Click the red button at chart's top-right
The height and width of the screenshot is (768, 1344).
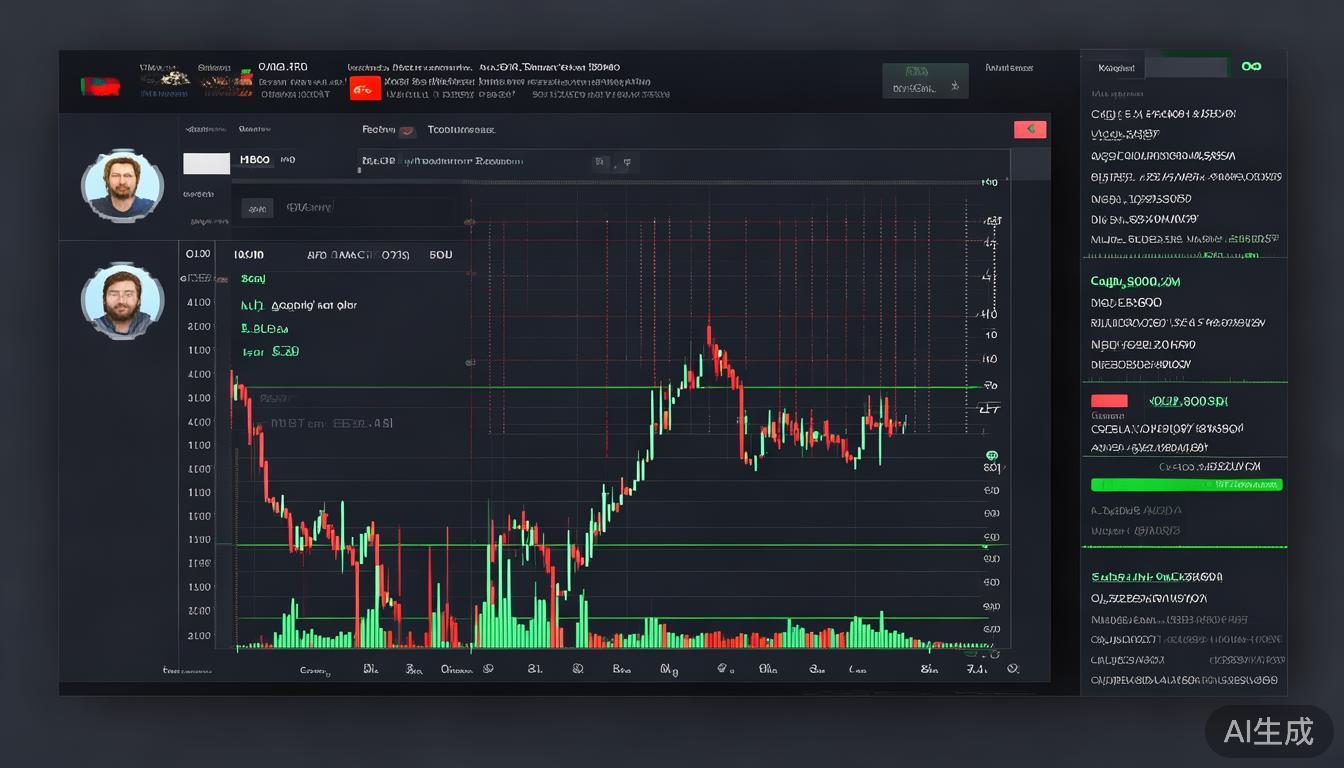[x=1029, y=130]
